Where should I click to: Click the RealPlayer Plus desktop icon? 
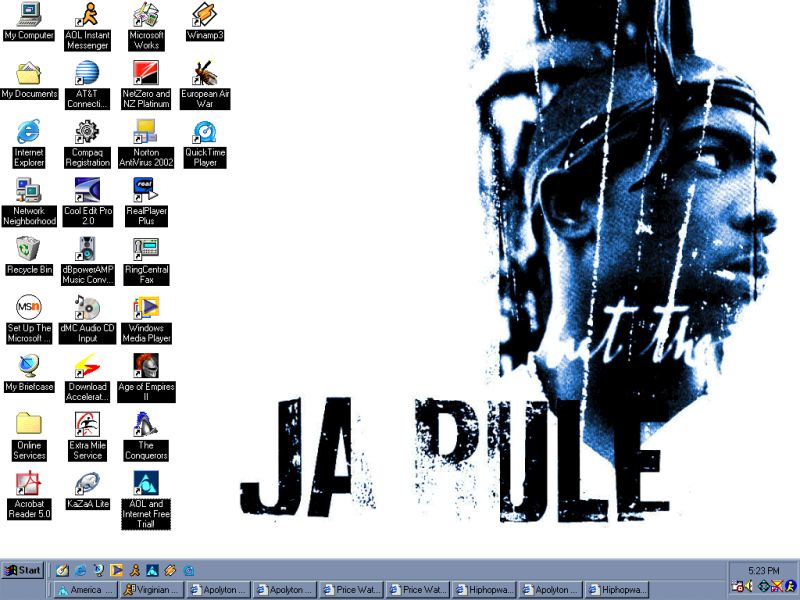(x=146, y=190)
